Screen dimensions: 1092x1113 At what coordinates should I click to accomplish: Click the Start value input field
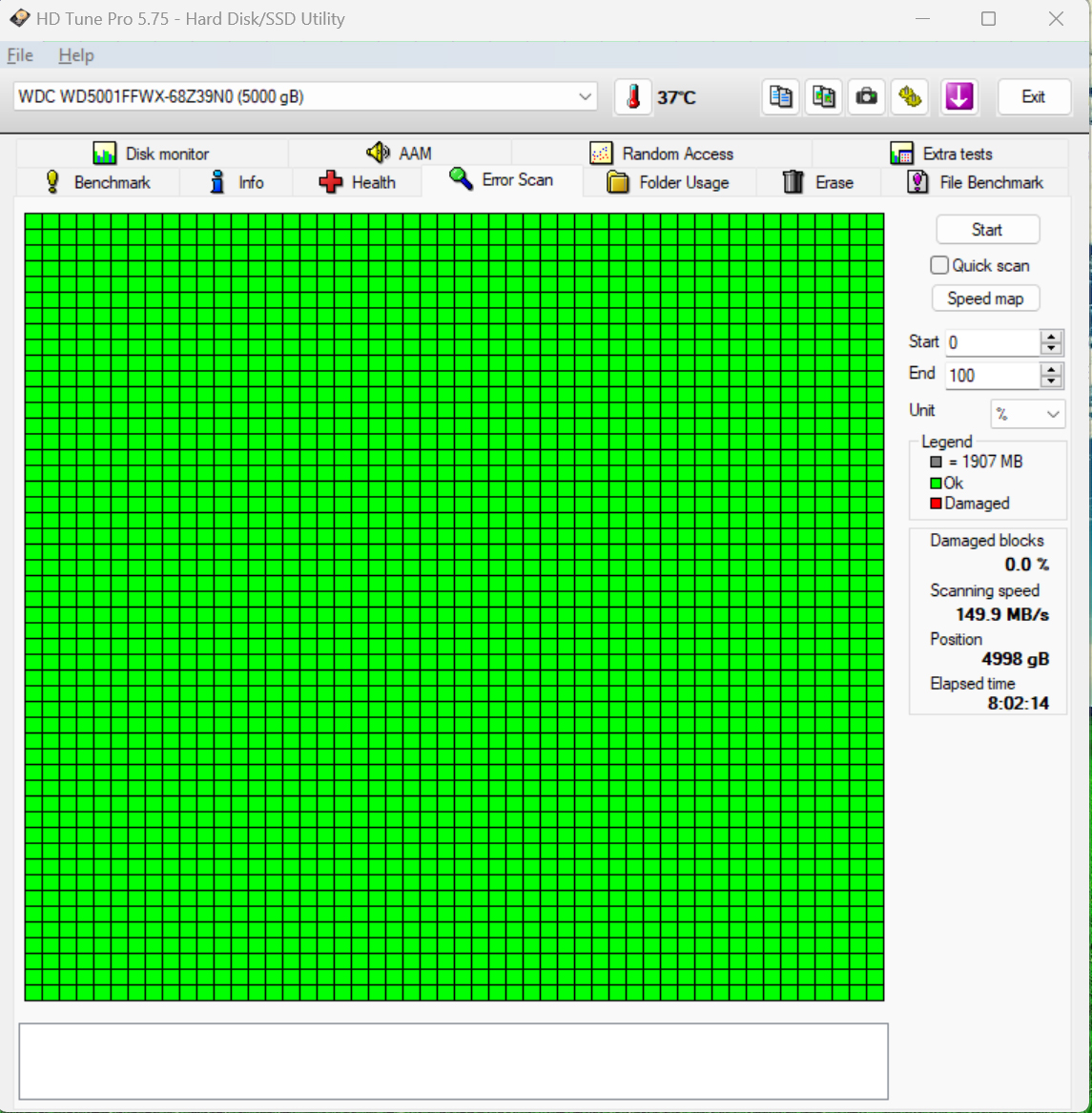click(x=994, y=342)
